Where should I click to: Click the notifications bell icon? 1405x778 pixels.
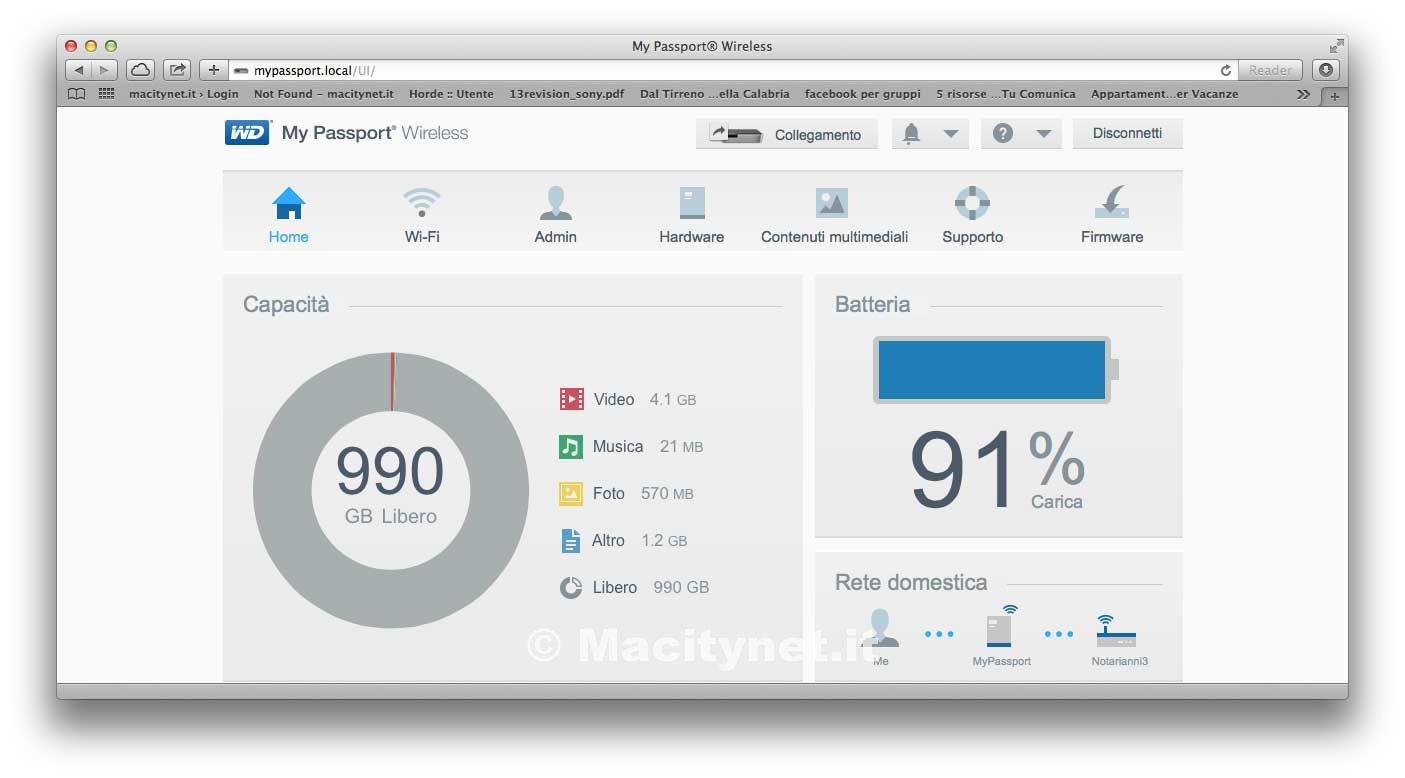pyautogui.click(x=911, y=134)
